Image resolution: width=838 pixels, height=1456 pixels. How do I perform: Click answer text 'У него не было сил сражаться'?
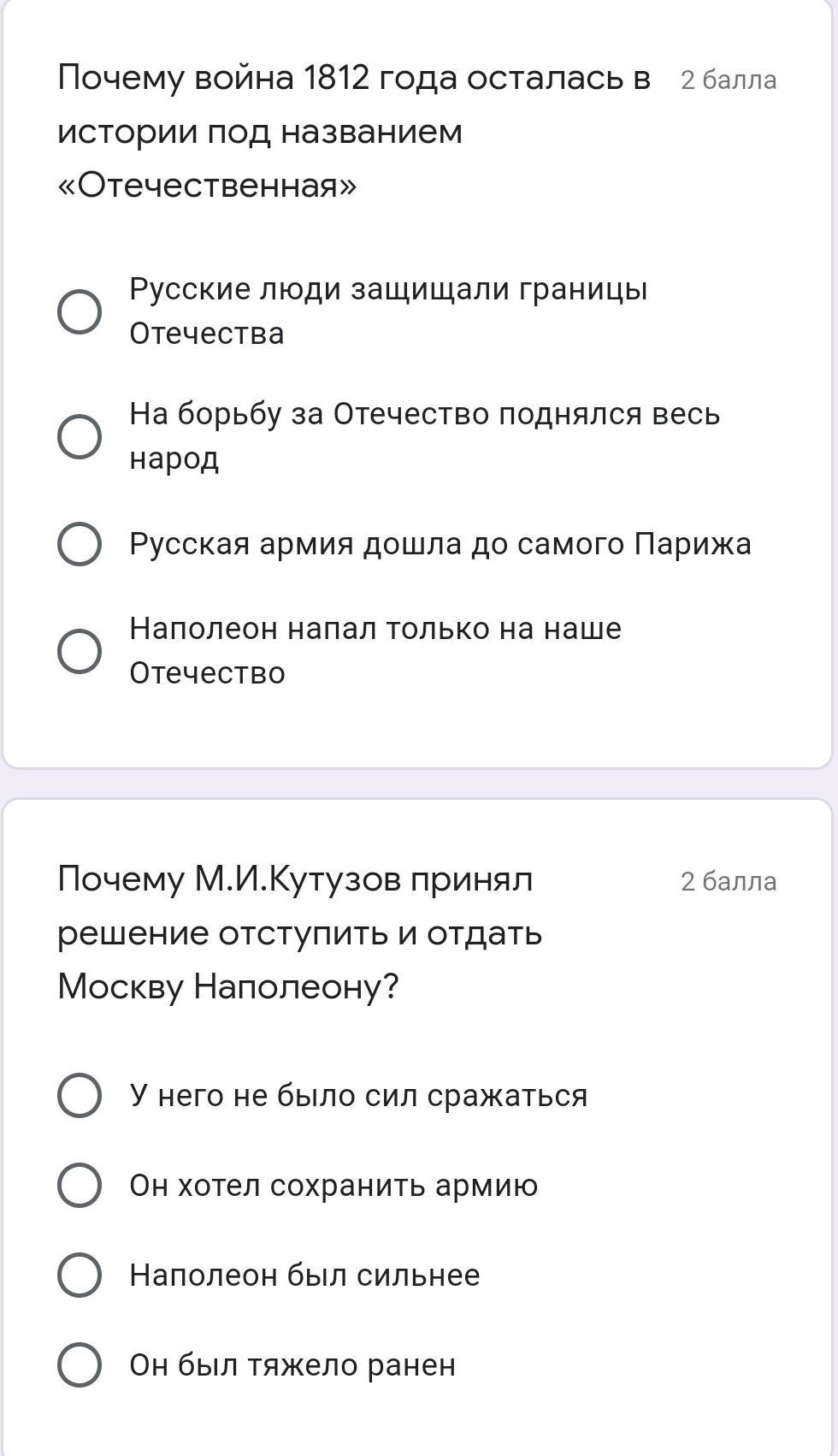[x=358, y=1096]
